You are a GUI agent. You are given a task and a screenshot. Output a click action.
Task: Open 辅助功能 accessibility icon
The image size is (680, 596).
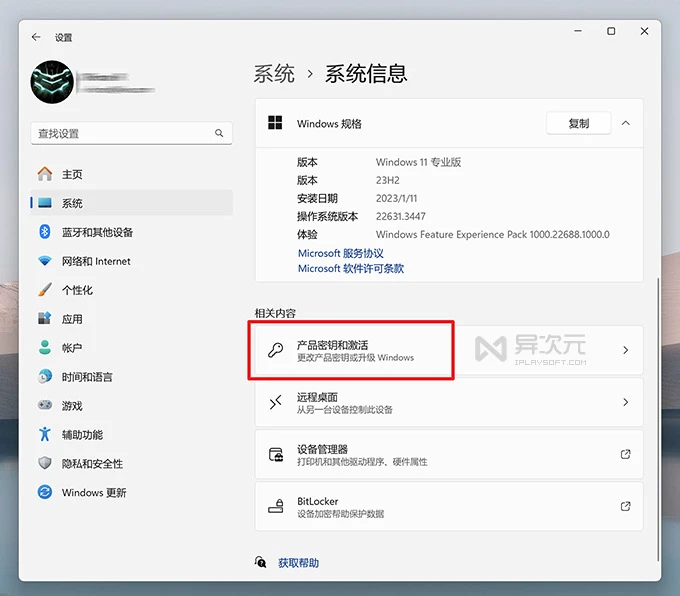click(45, 434)
